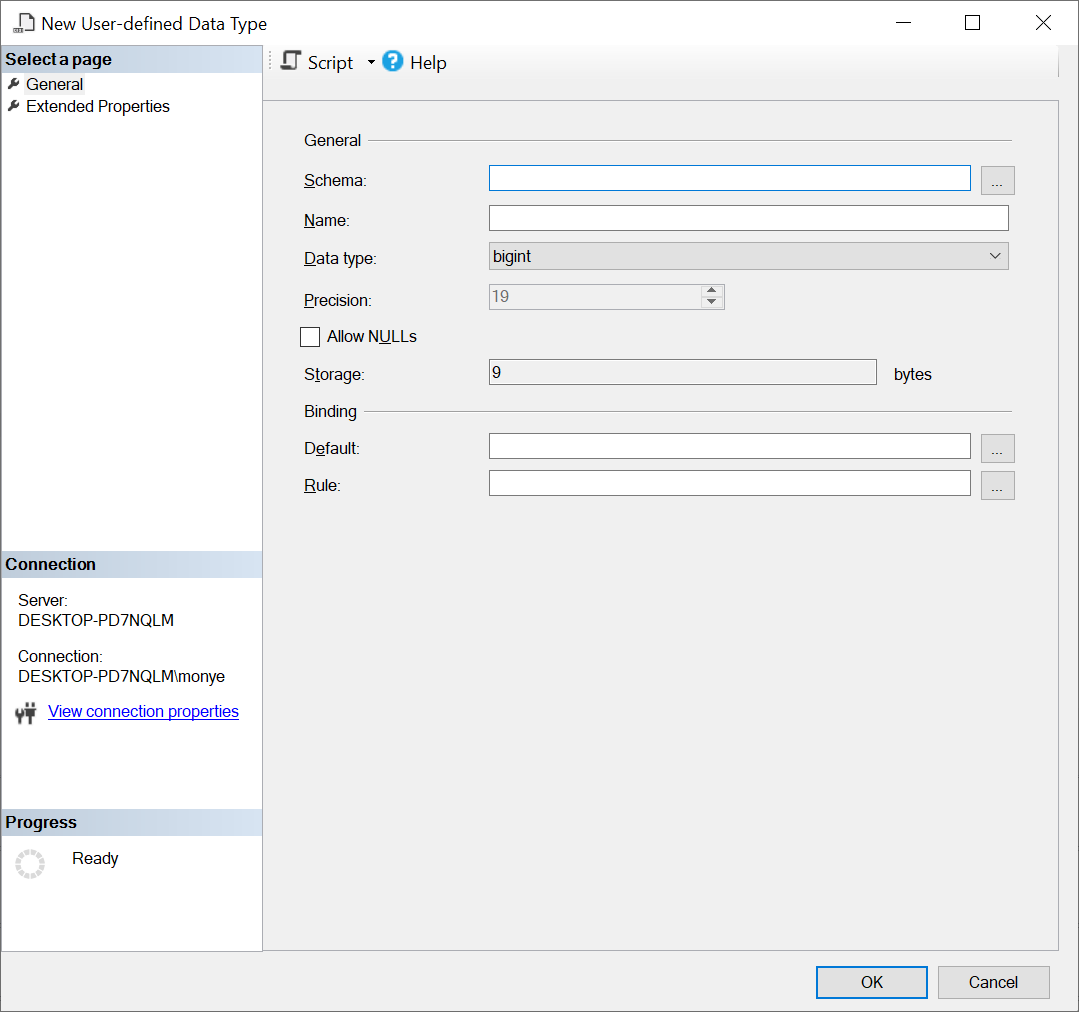Viewport: 1079px width, 1012px height.
Task: Click the blue Help question mark icon
Action: [x=392, y=61]
